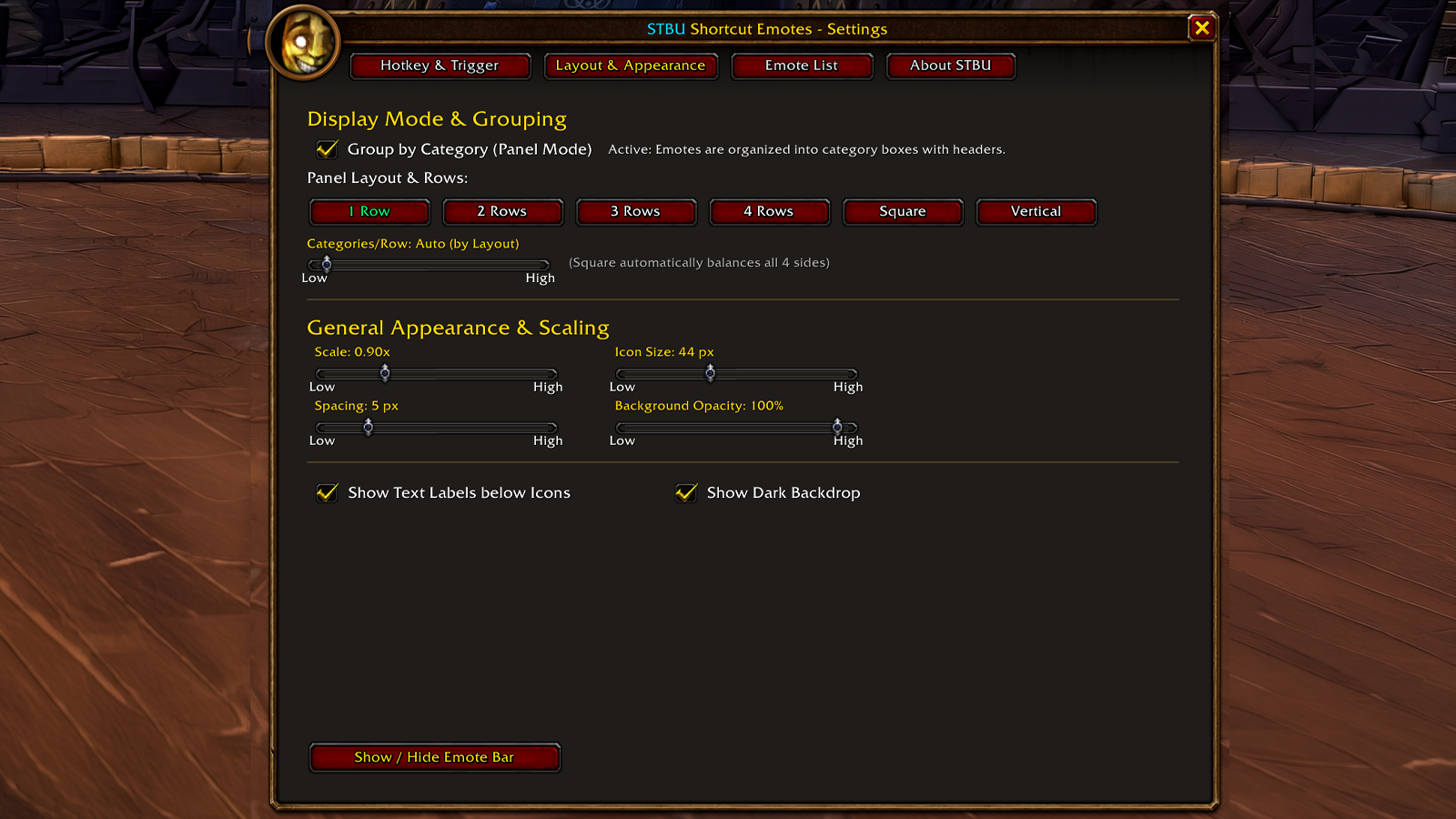
Task: Click the Square auto-balance hint text
Action: tap(699, 263)
